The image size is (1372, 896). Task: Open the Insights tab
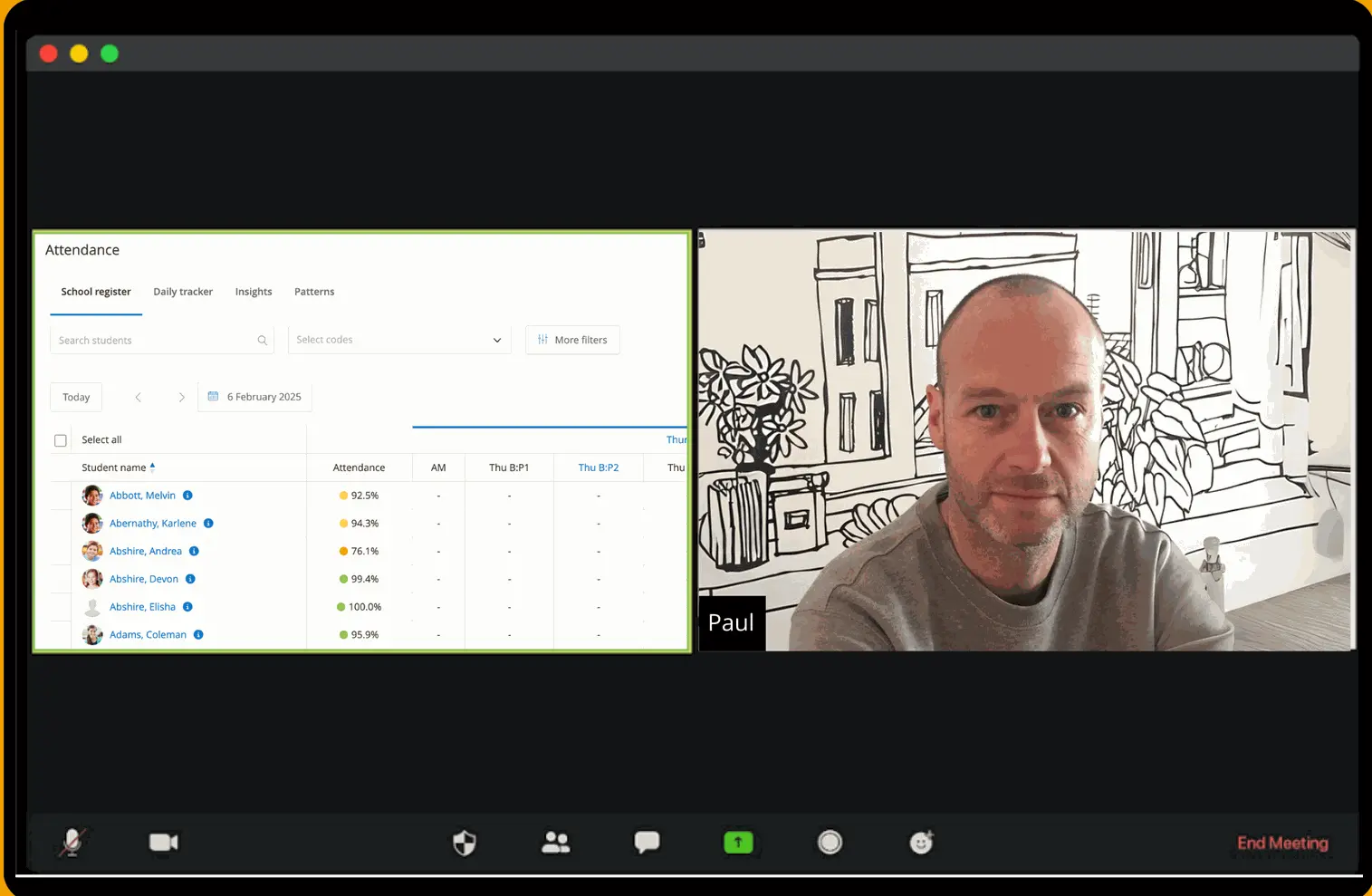pos(254,292)
